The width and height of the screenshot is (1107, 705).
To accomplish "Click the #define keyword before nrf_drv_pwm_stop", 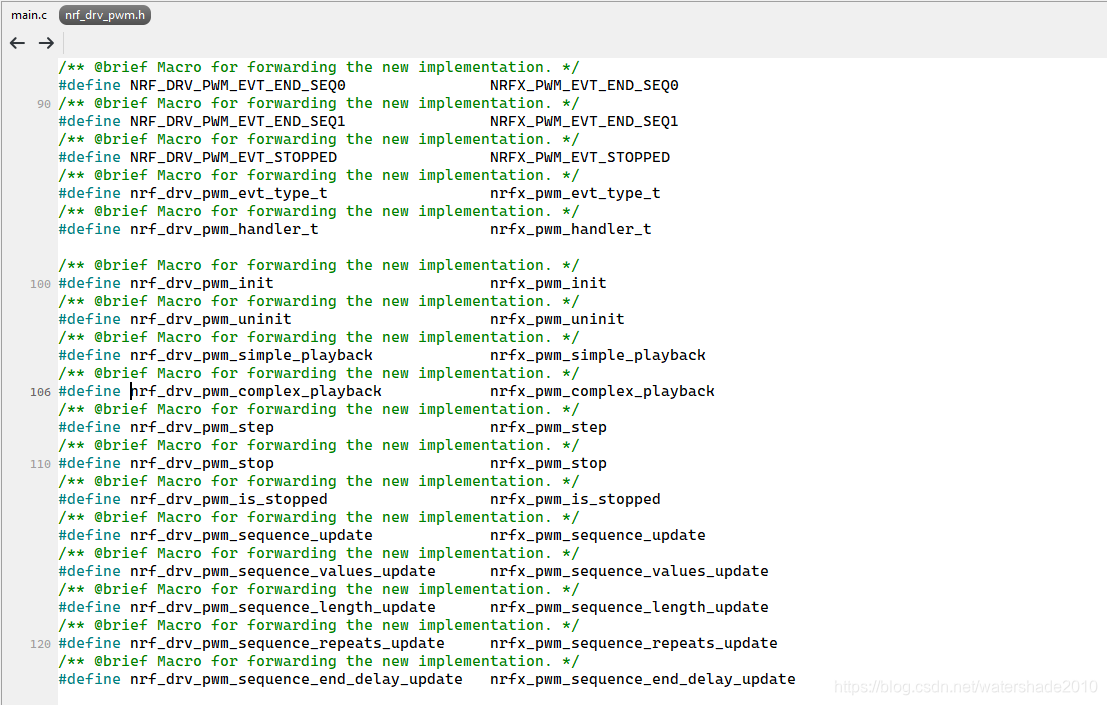I will (90, 463).
